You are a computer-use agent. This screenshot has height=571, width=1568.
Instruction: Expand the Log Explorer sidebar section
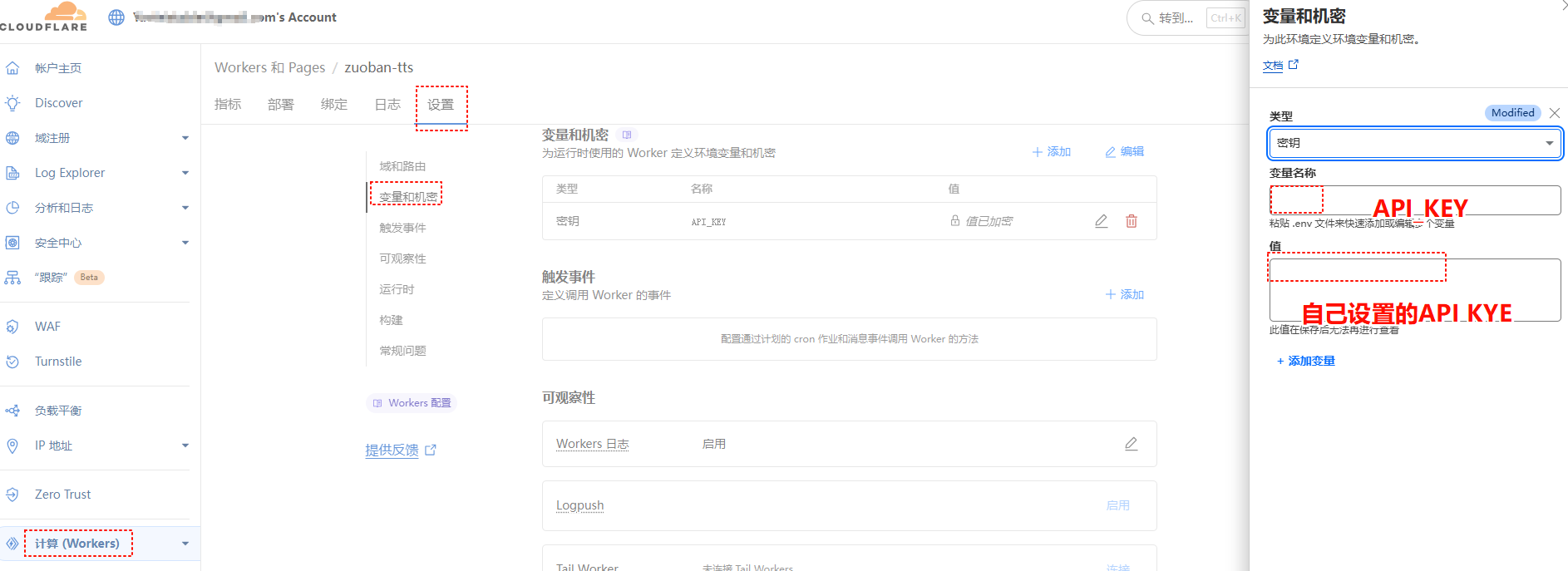coord(185,173)
